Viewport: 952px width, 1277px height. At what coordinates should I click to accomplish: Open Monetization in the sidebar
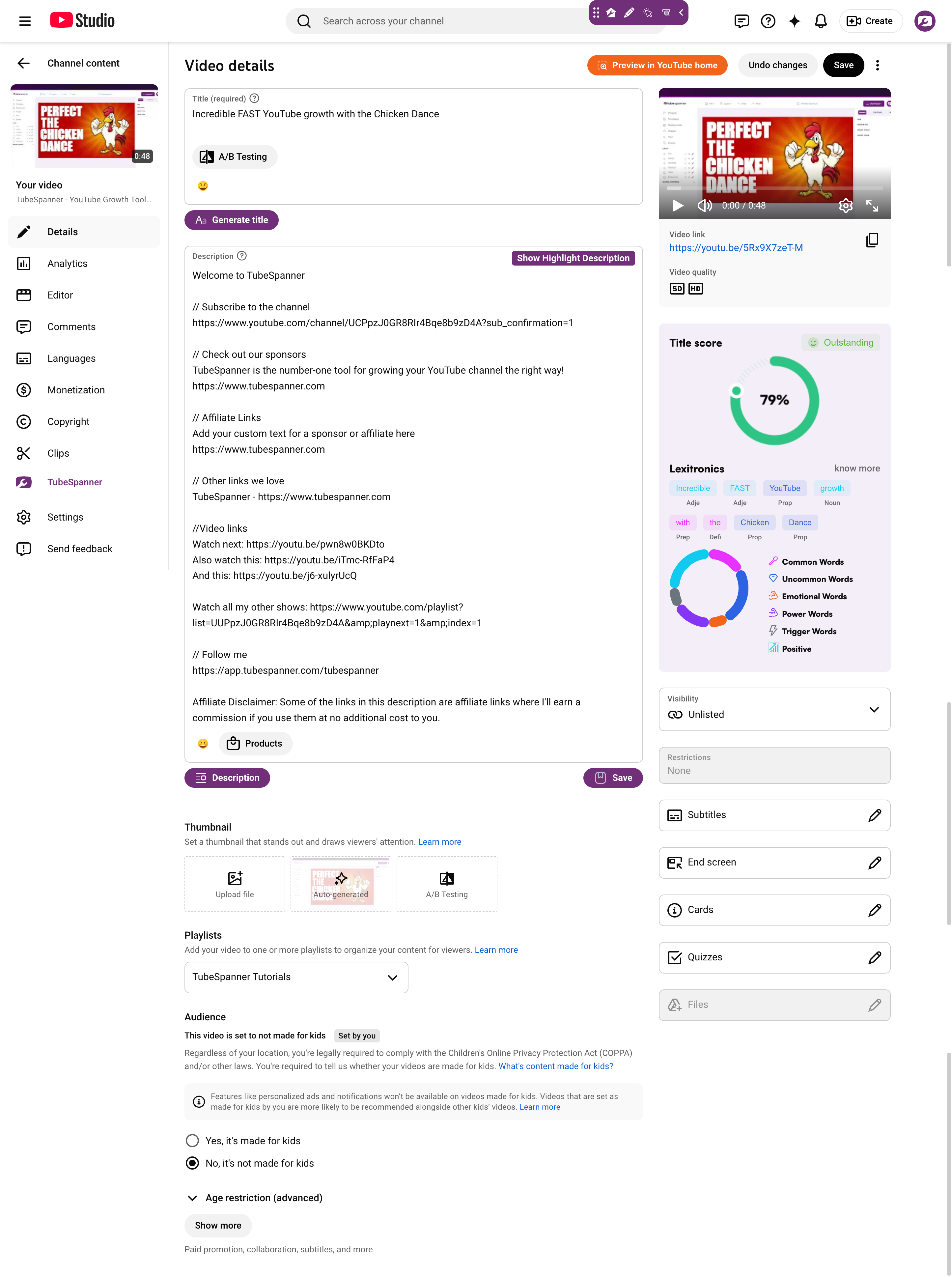click(84, 390)
